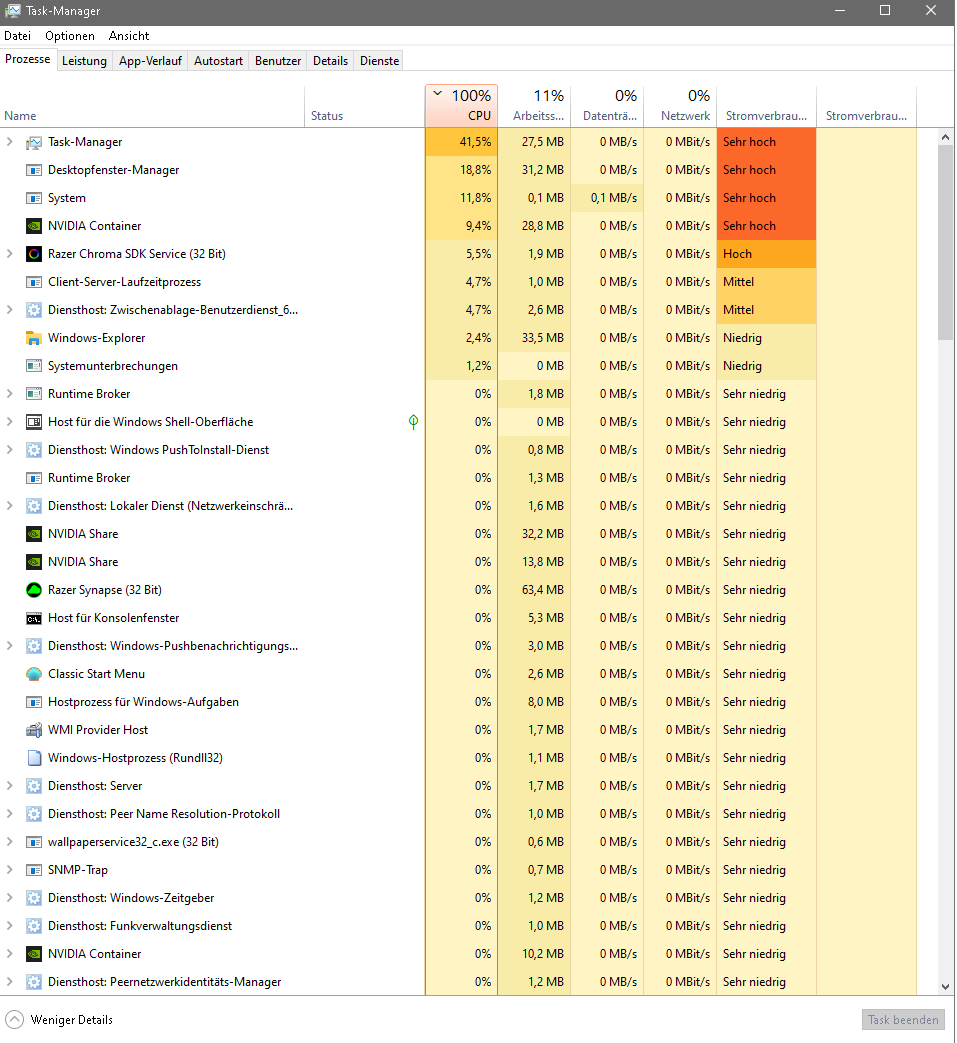Expand the Razer Chroma SDK Service row
The height and width of the screenshot is (1043, 957).
click(9, 253)
